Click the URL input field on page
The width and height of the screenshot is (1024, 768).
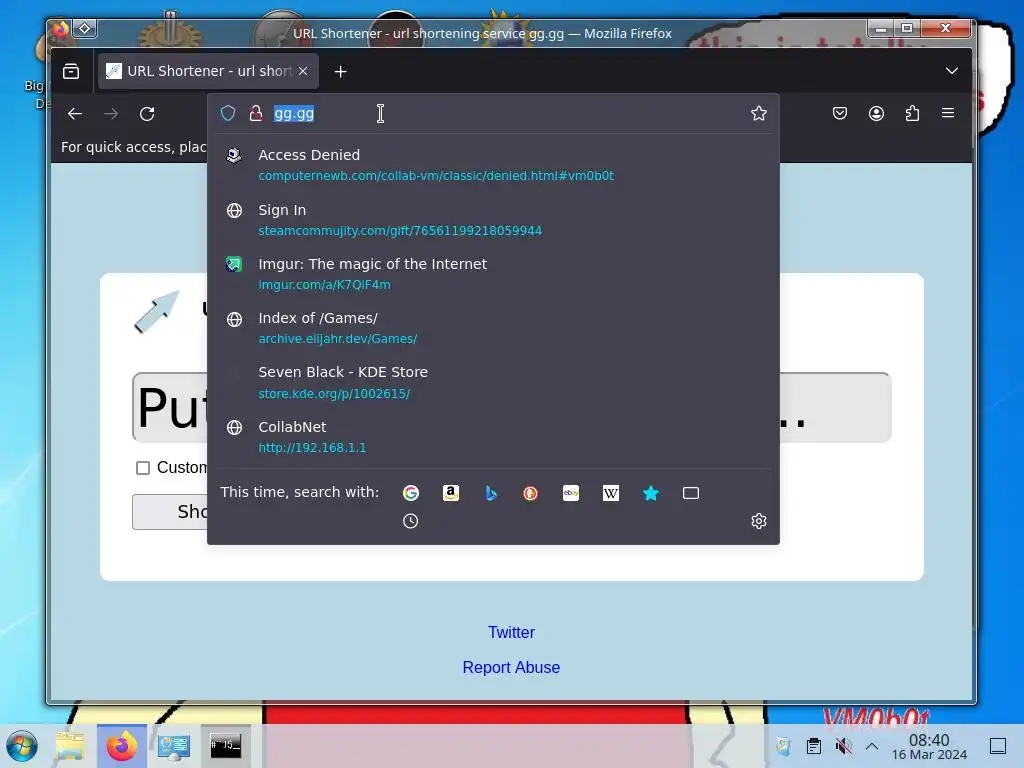coord(512,408)
